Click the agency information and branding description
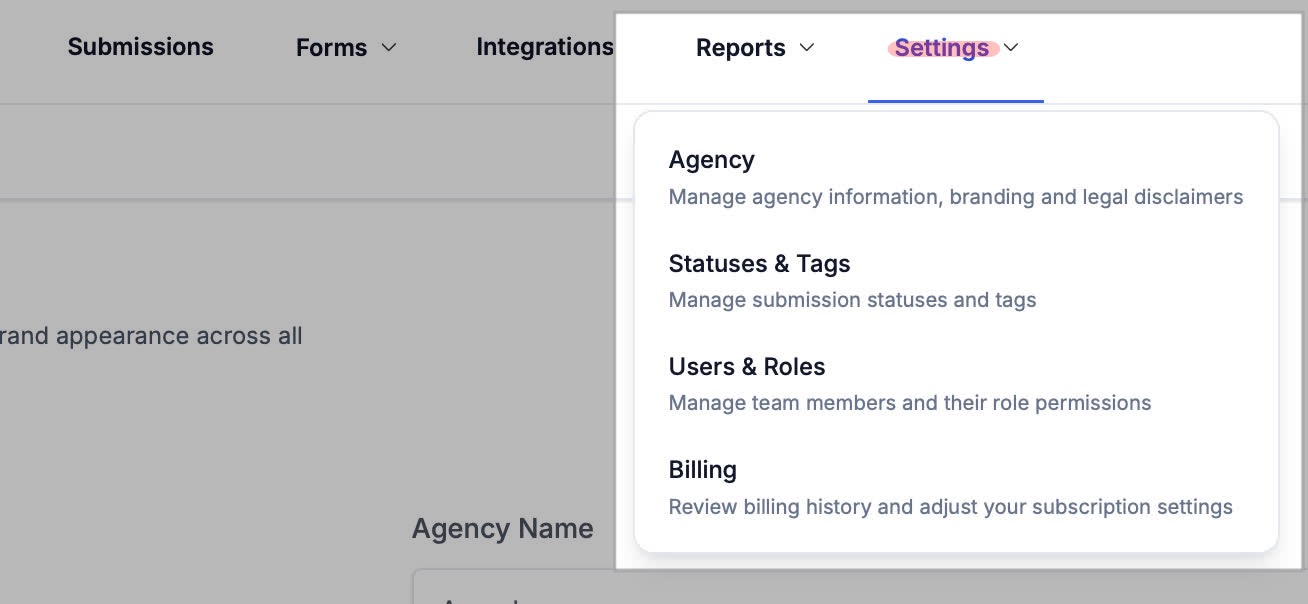Screen dimensions: 1308x604 955,197
